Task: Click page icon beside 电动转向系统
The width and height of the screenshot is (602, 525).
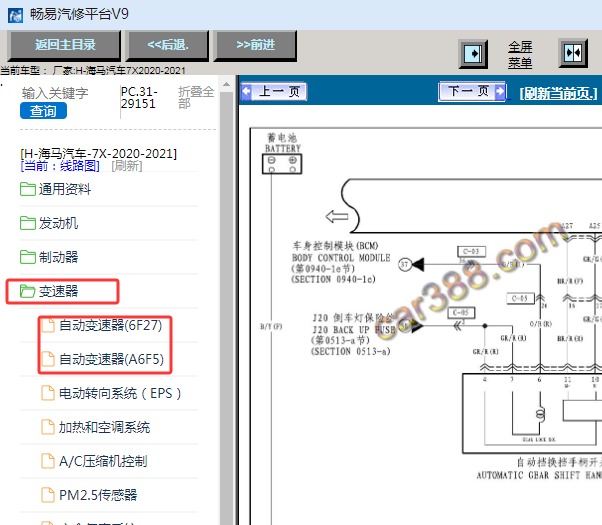Action: click(48, 393)
